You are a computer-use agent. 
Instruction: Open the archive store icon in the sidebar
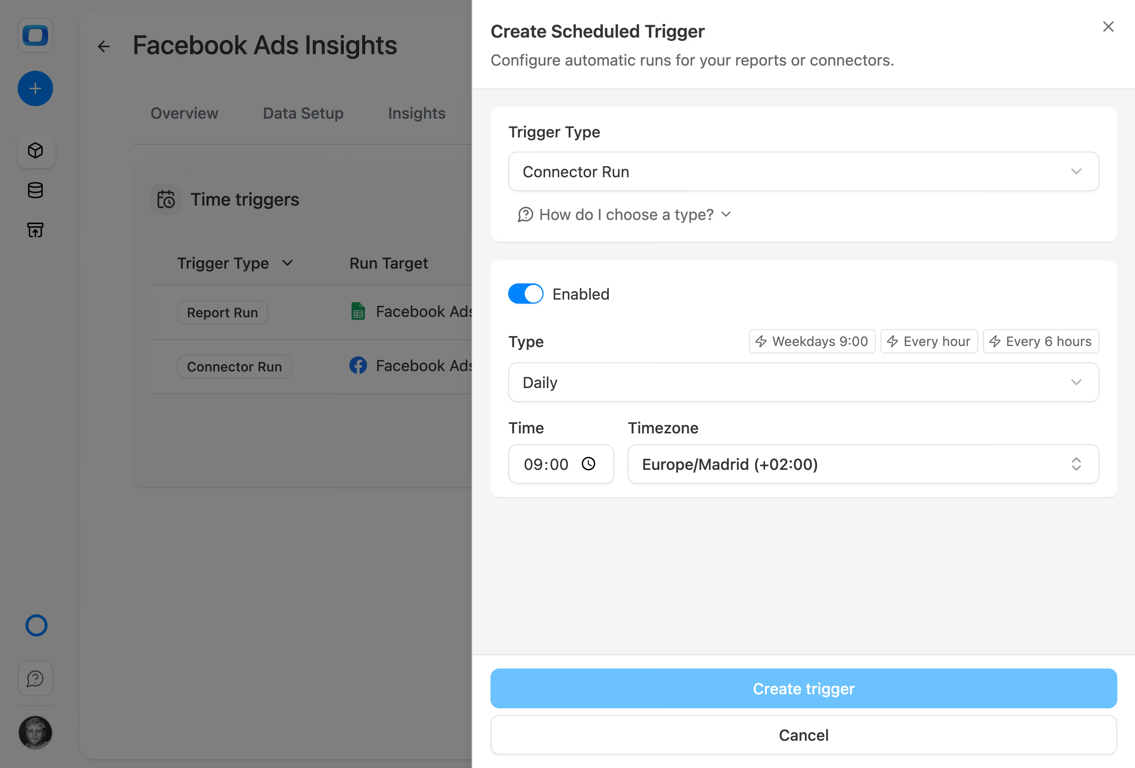tap(35, 230)
